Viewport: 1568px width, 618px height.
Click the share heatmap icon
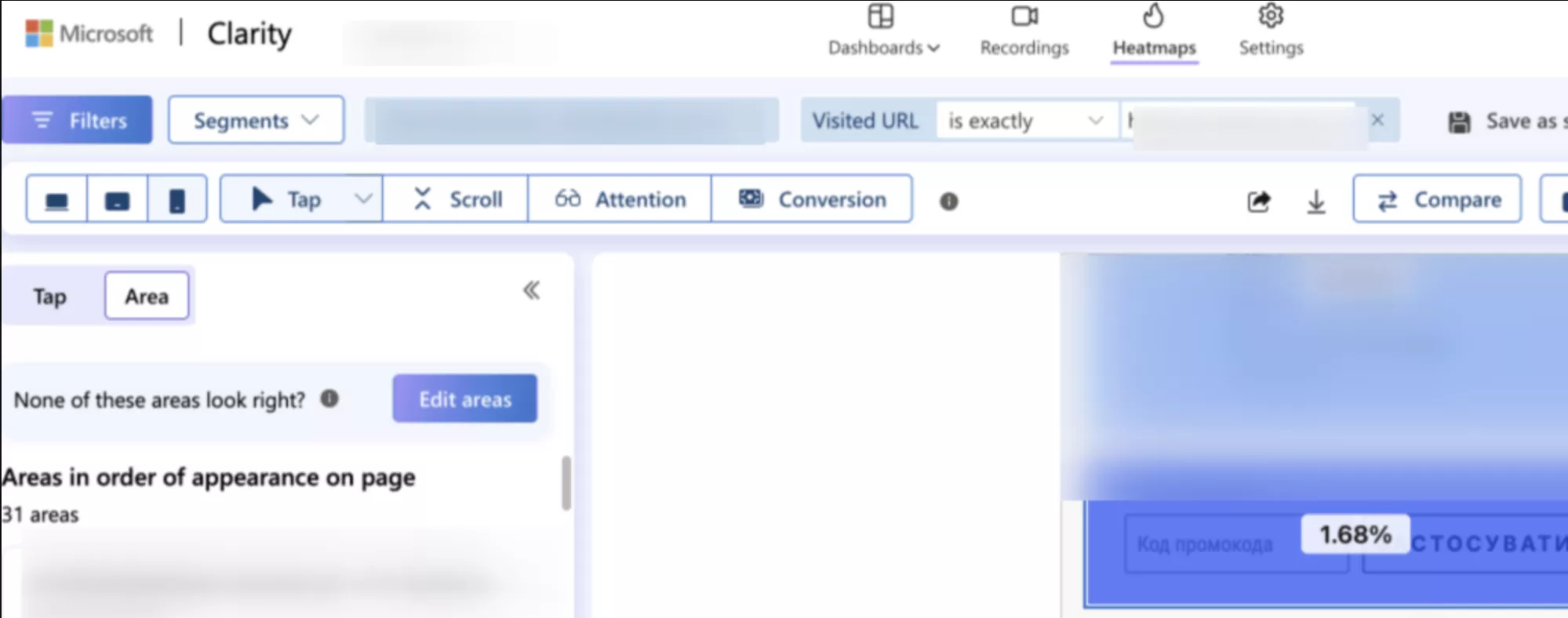1258,202
